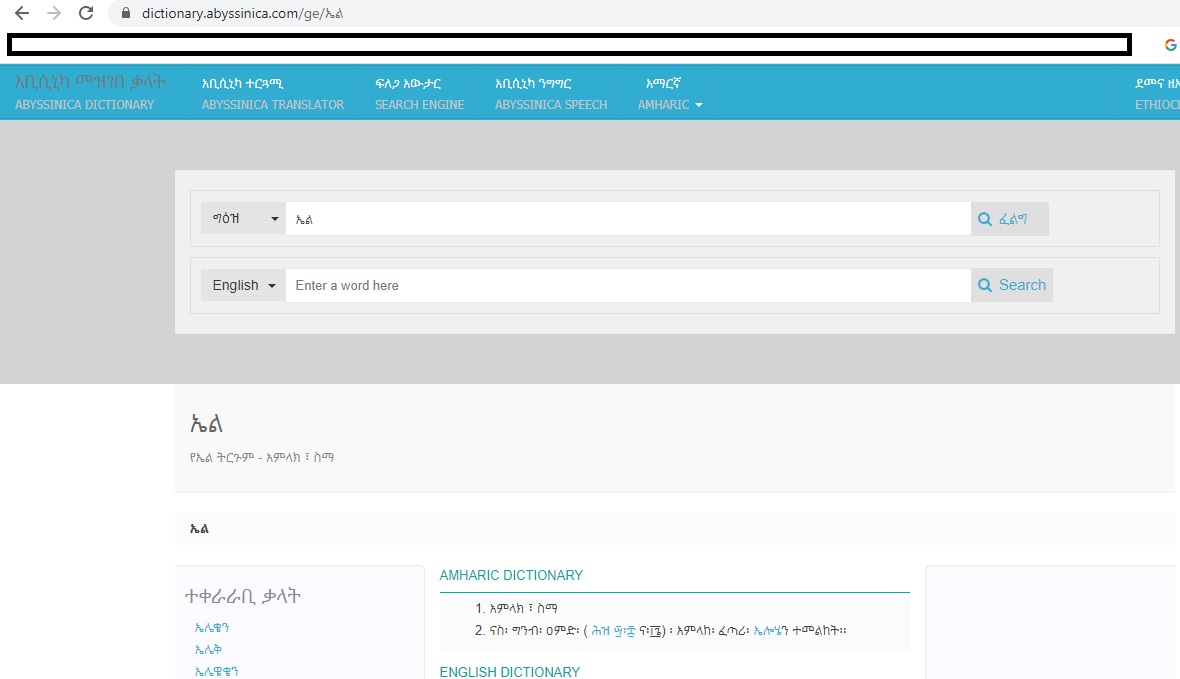Screen dimensions: 1180x679
Task: View site info via the padlock icon
Action: [x=126, y=14]
